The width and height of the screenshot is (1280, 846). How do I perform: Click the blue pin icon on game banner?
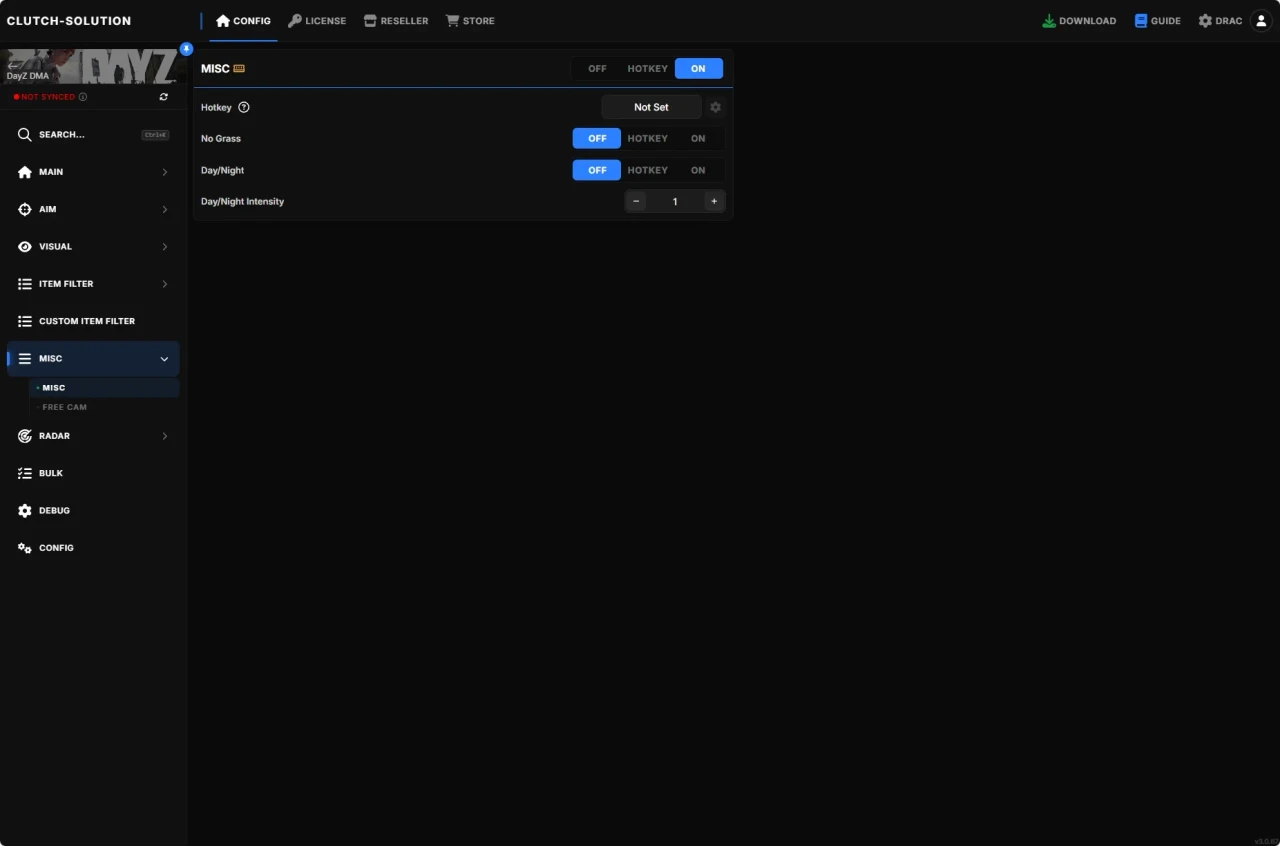point(186,48)
